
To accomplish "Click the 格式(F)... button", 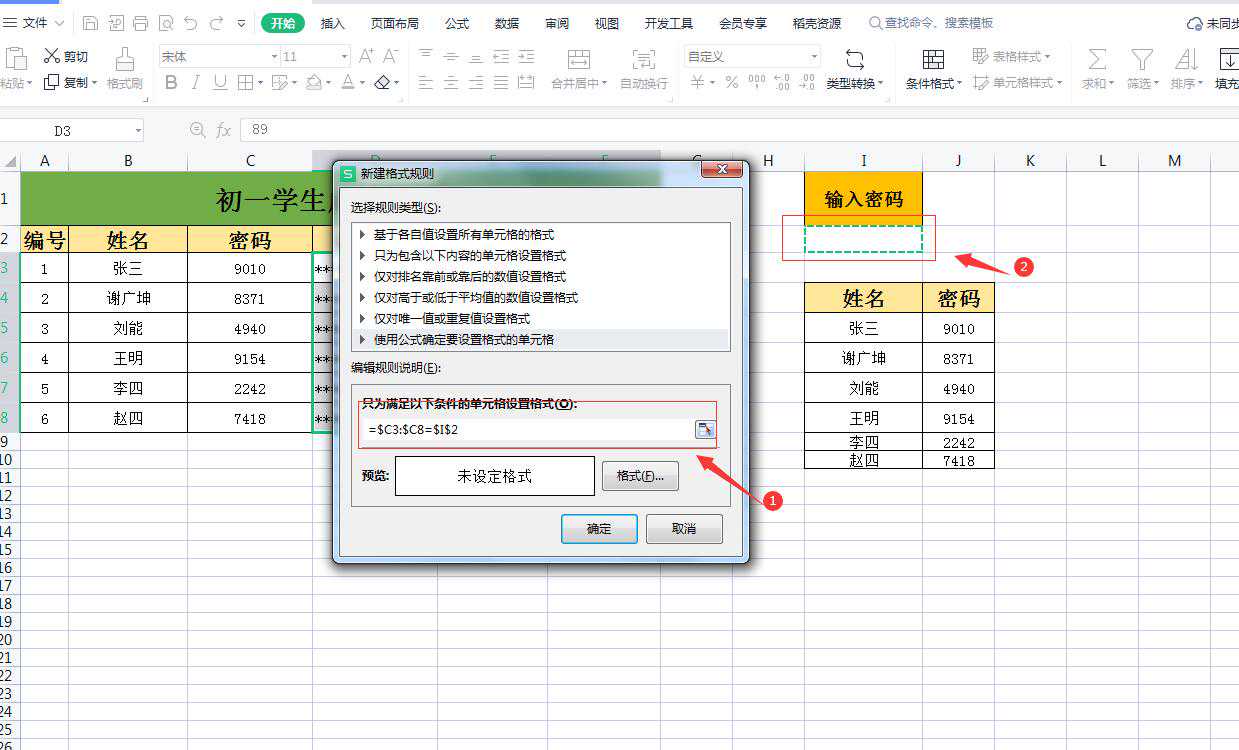I will [640, 477].
